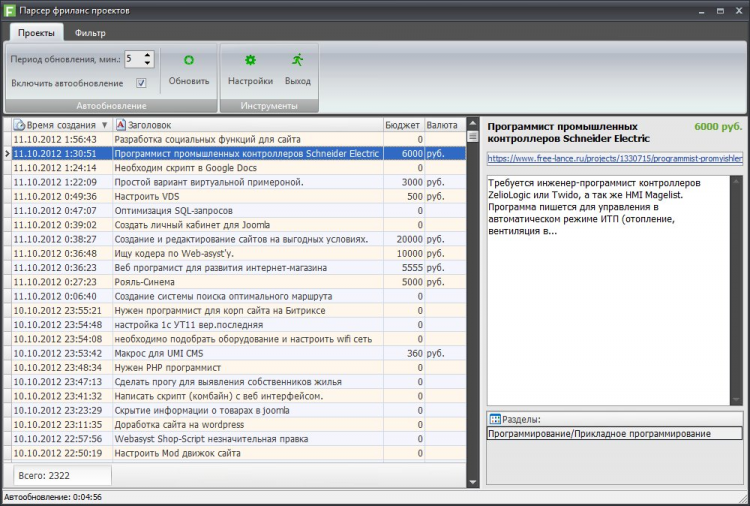Click the Заголовок column header icon
The width and height of the screenshot is (750, 506).
(121, 125)
